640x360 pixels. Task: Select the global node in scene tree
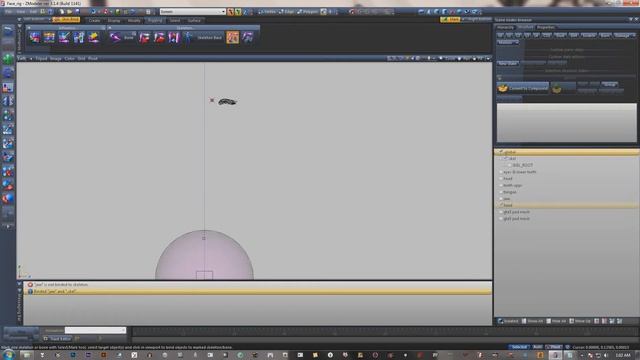[x=567, y=152]
